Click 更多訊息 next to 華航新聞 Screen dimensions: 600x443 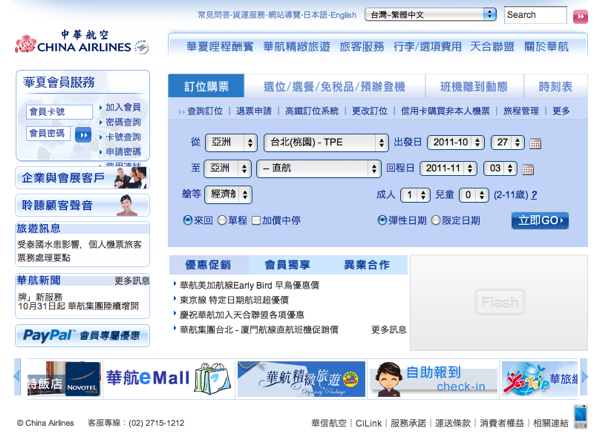132,280
